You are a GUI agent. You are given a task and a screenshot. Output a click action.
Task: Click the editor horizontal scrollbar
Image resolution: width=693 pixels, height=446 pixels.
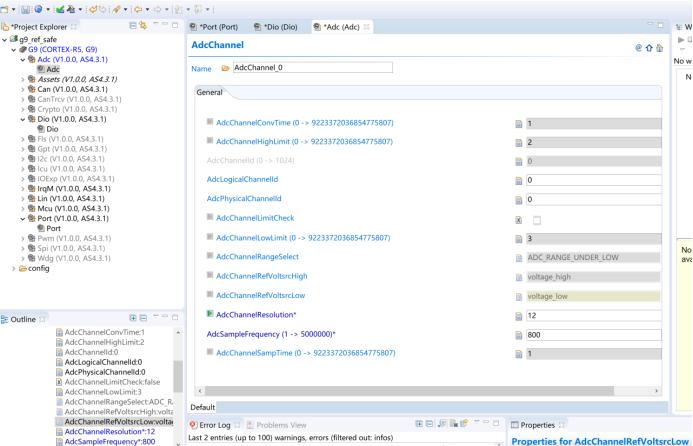pos(409,391)
